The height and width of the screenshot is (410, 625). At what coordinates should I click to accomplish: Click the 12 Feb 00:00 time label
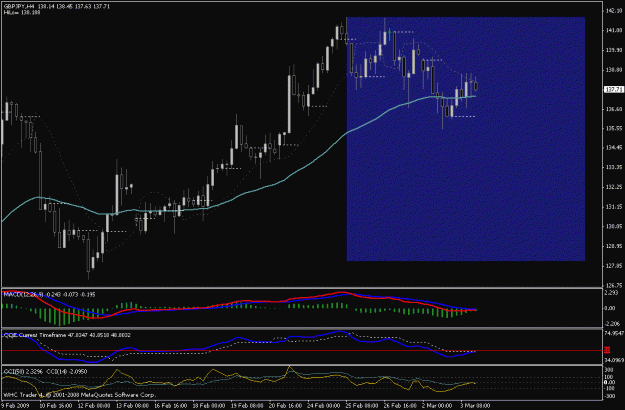click(x=94, y=406)
